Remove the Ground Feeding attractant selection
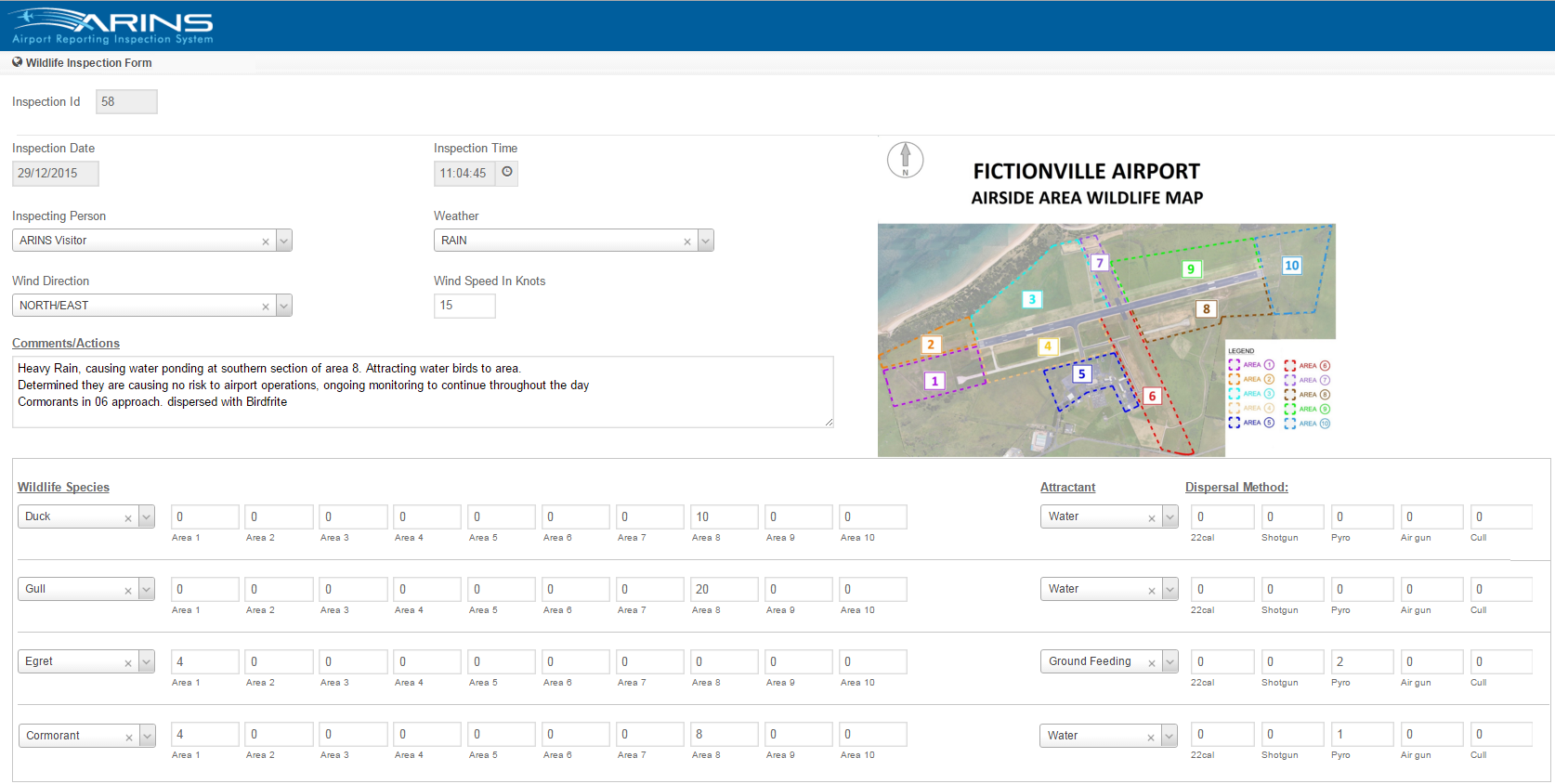 click(1152, 663)
